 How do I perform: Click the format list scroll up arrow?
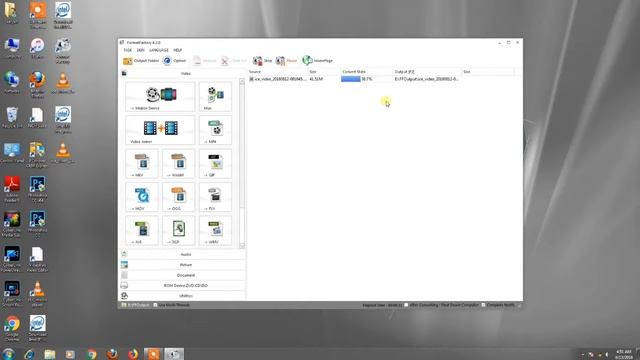[x=242, y=82]
